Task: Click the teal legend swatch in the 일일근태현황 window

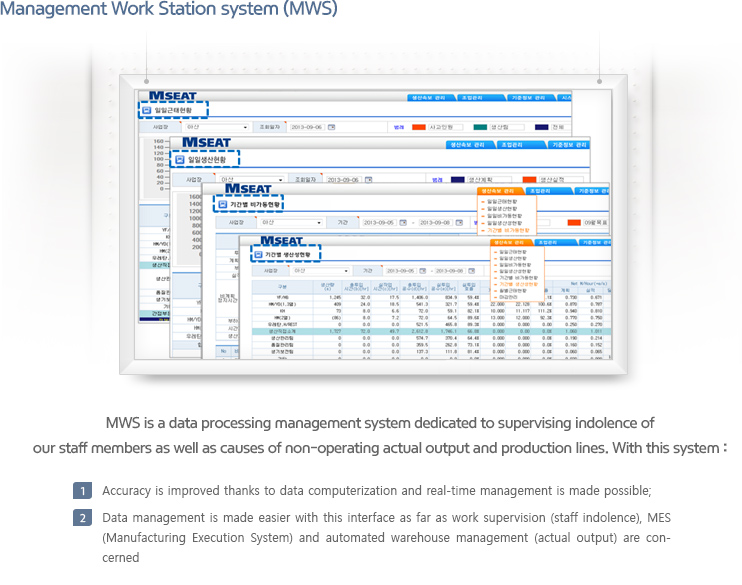Action: pyautogui.click(x=480, y=127)
